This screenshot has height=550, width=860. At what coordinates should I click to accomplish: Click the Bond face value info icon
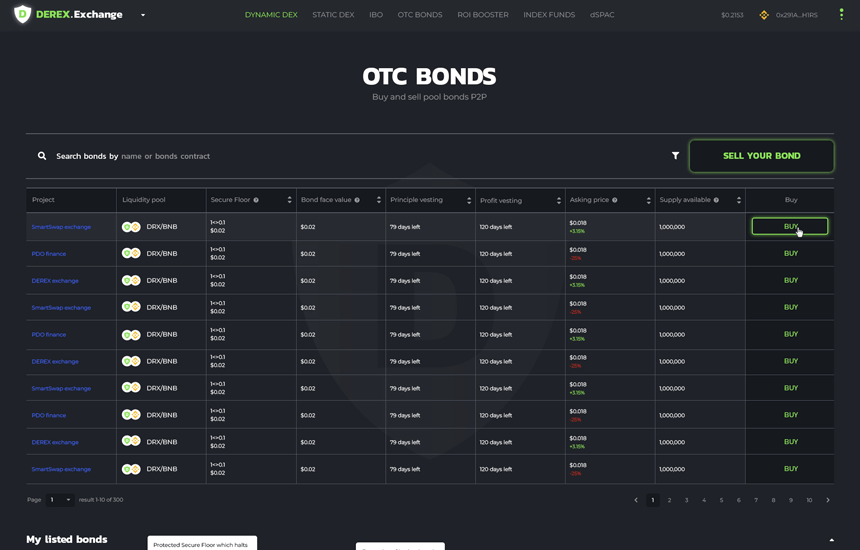(357, 200)
